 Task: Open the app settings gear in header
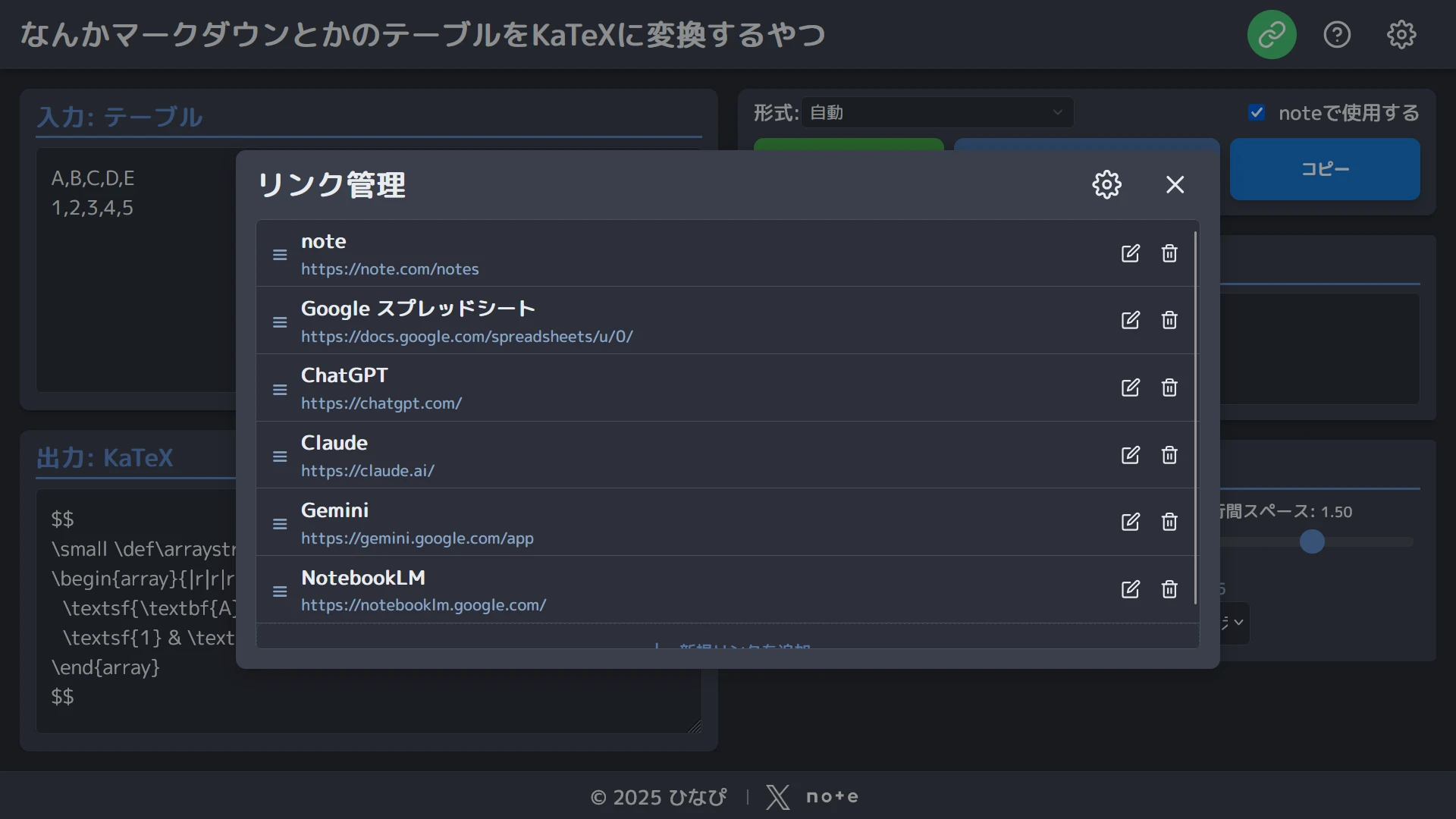pos(1401,34)
